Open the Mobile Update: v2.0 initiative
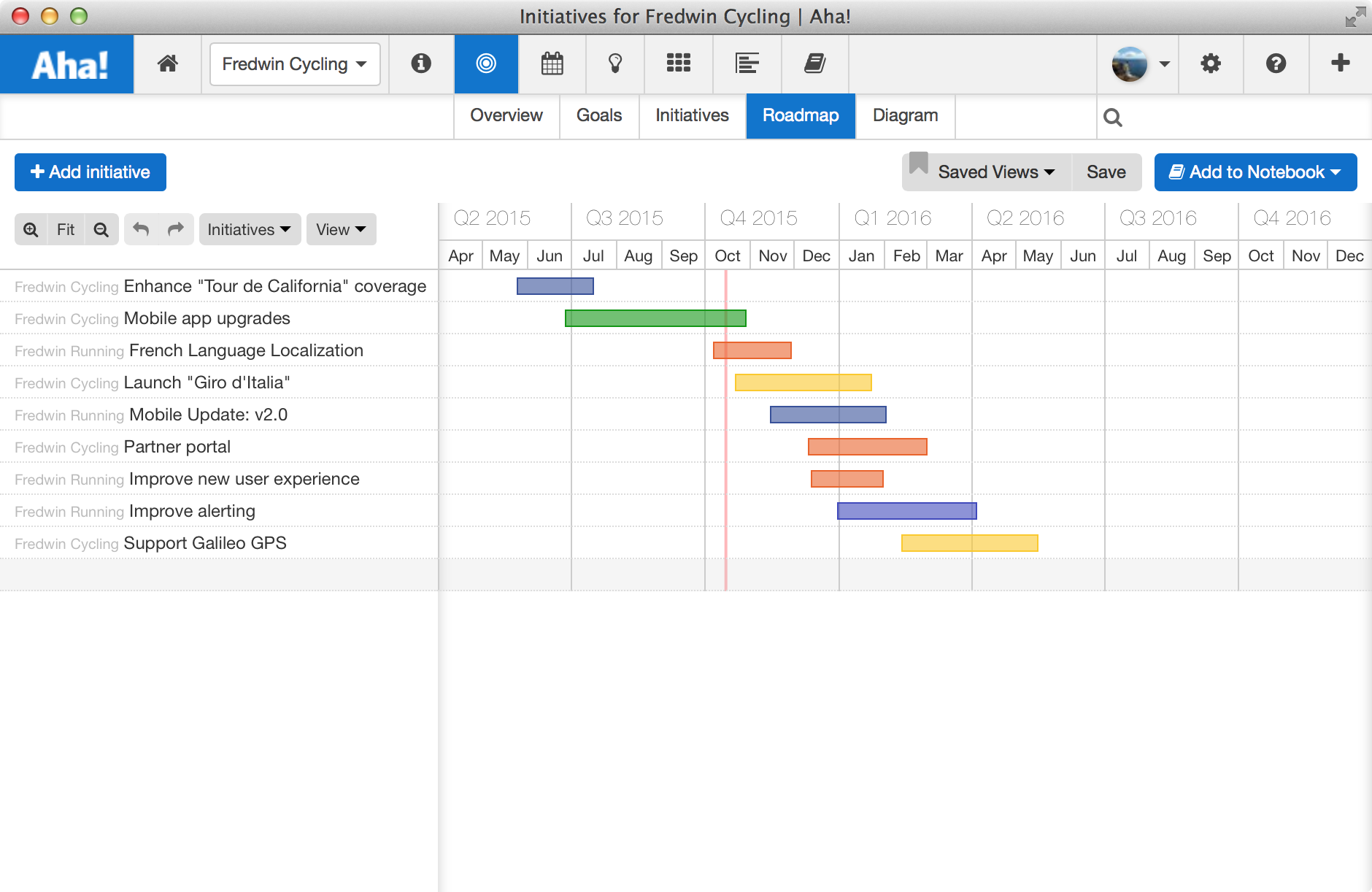Viewport: 1372px width, 892px height. point(208,415)
